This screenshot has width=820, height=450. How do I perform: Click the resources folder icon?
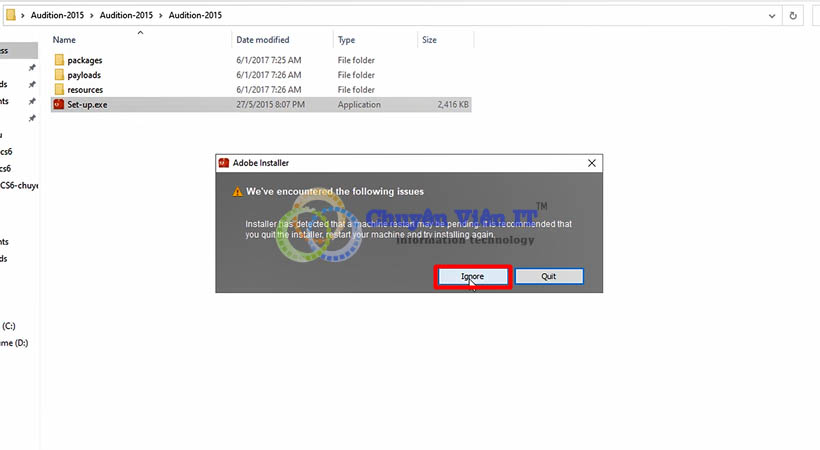(x=59, y=90)
